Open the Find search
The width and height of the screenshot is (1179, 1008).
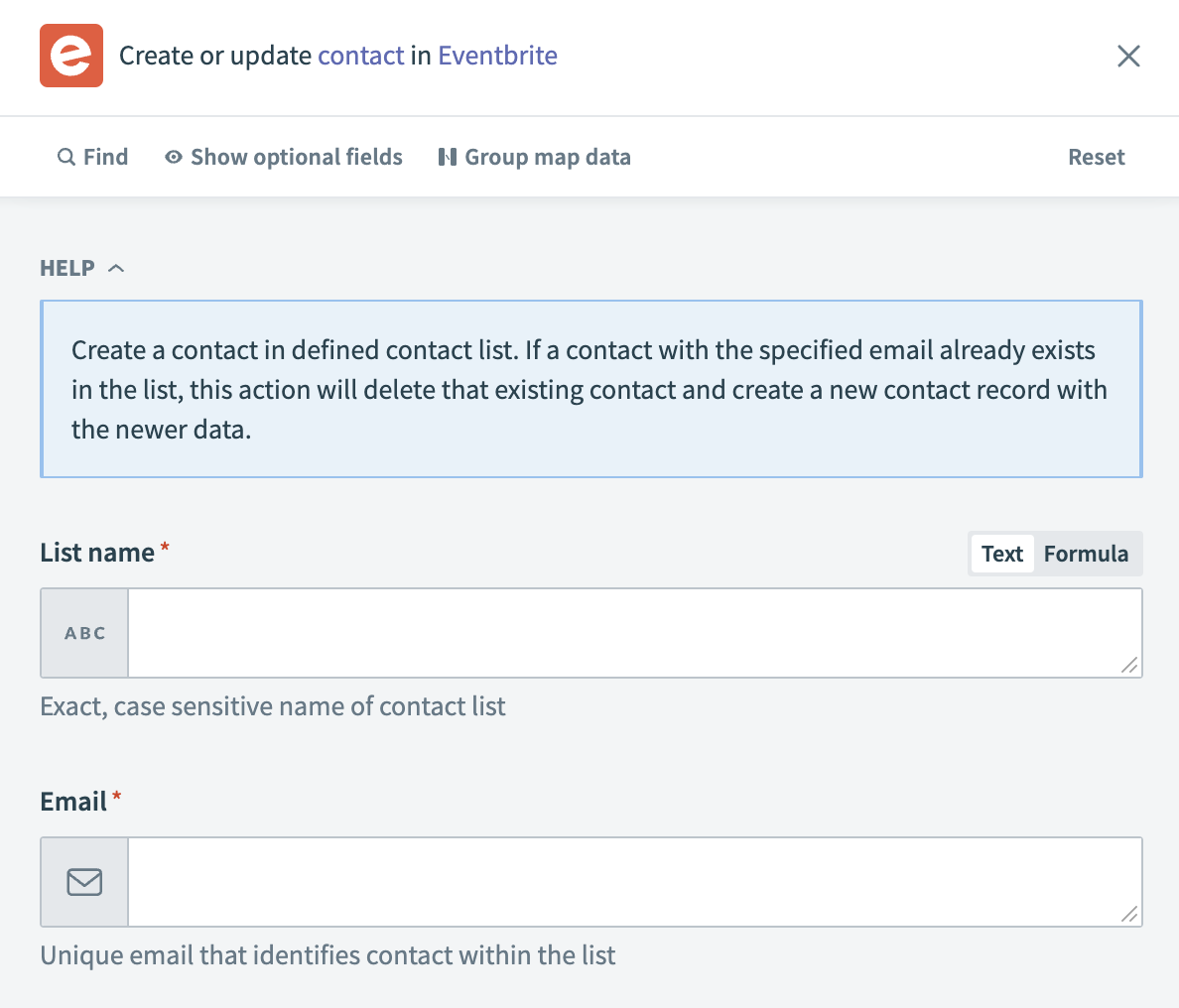pos(93,157)
